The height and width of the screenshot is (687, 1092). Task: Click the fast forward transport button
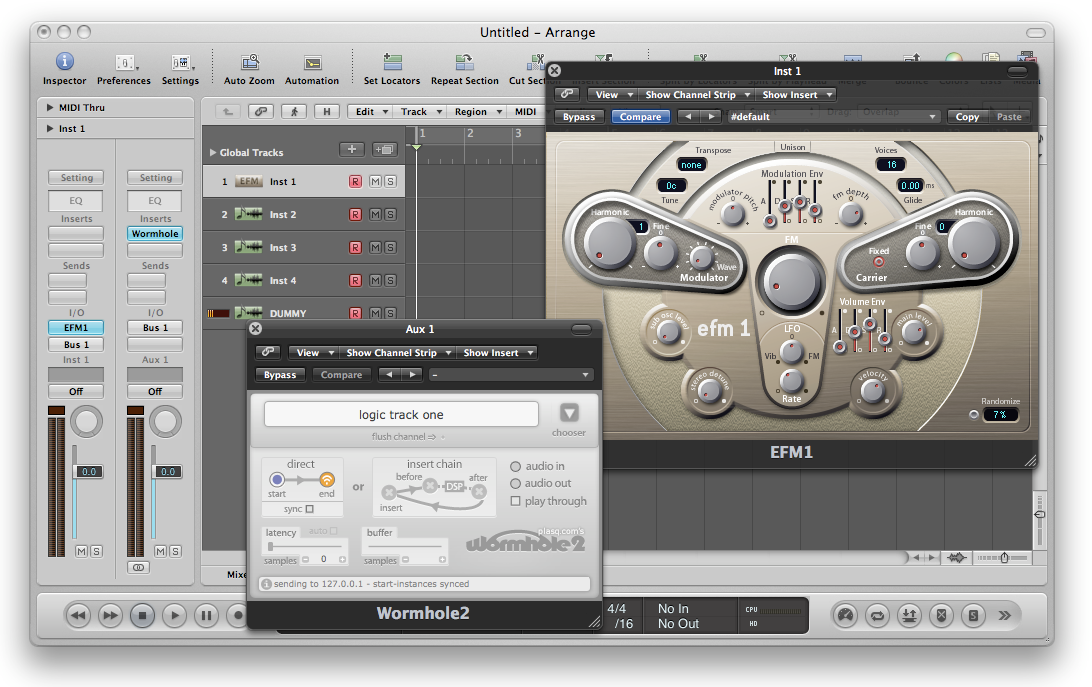pos(111,615)
